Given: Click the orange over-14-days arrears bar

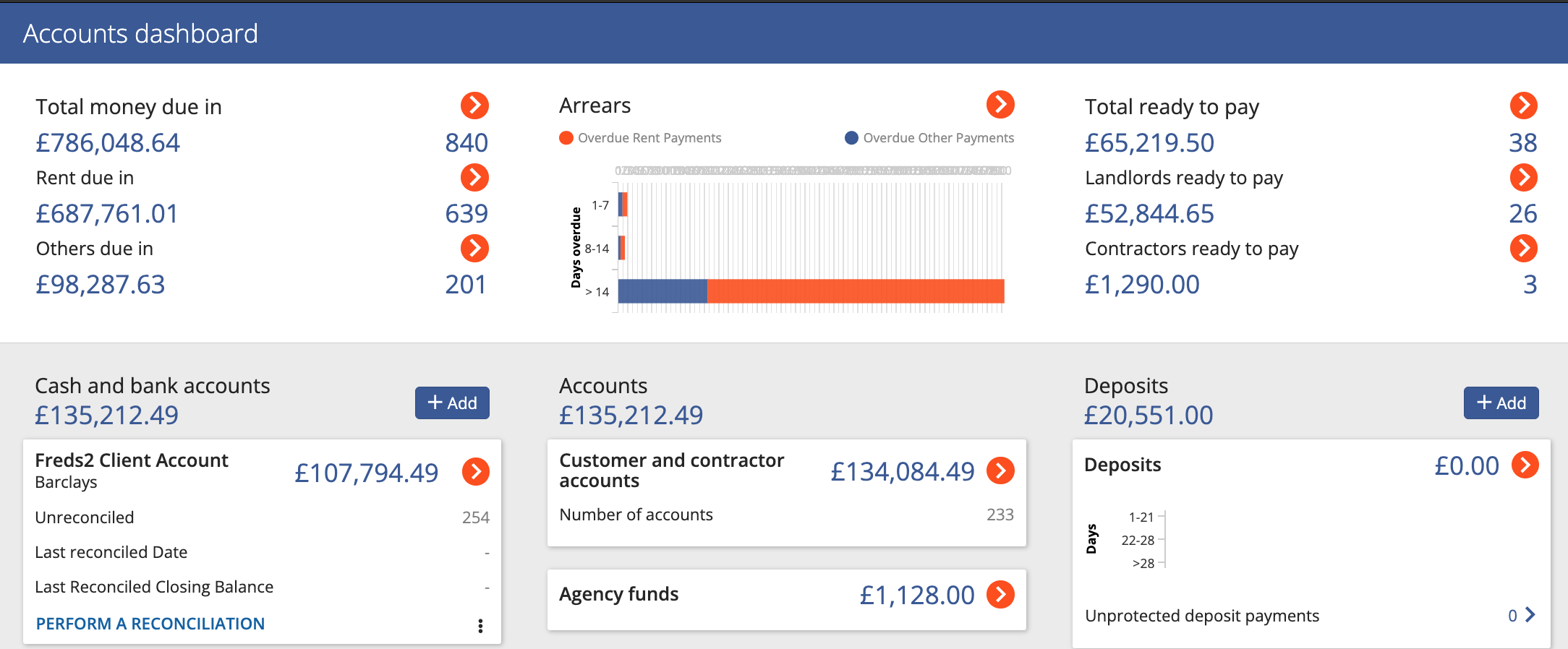Looking at the screenshot, I should 855,291.
